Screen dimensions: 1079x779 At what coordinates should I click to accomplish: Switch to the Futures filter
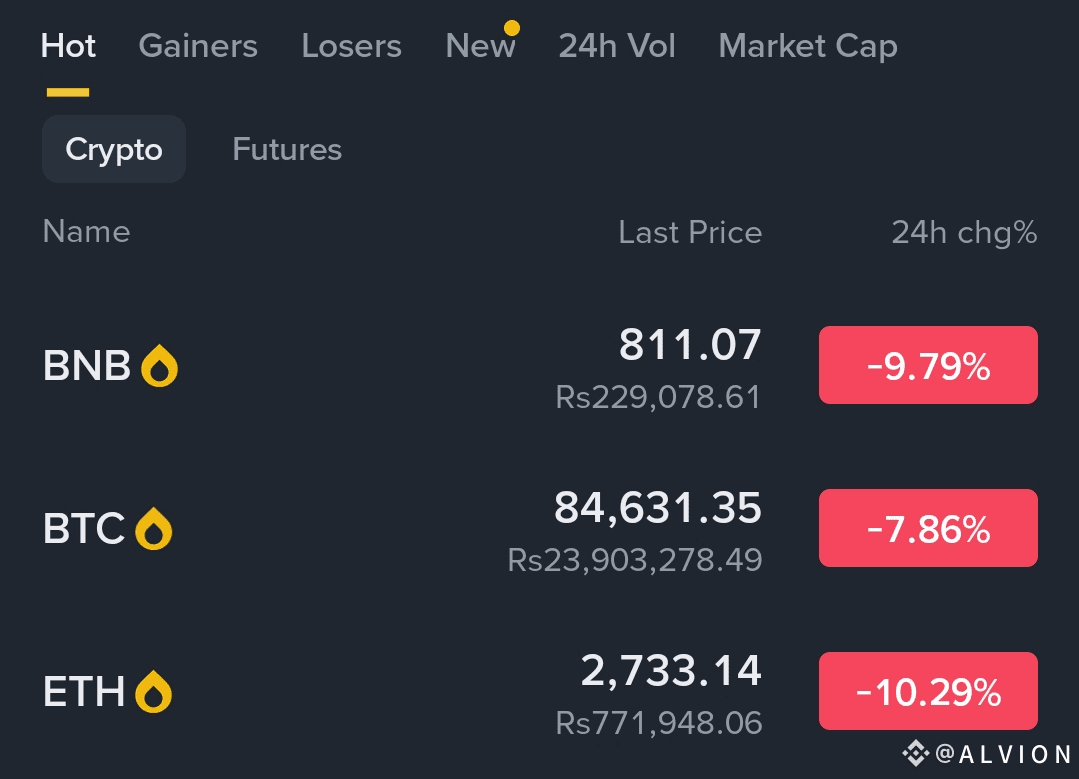[287, 149]
